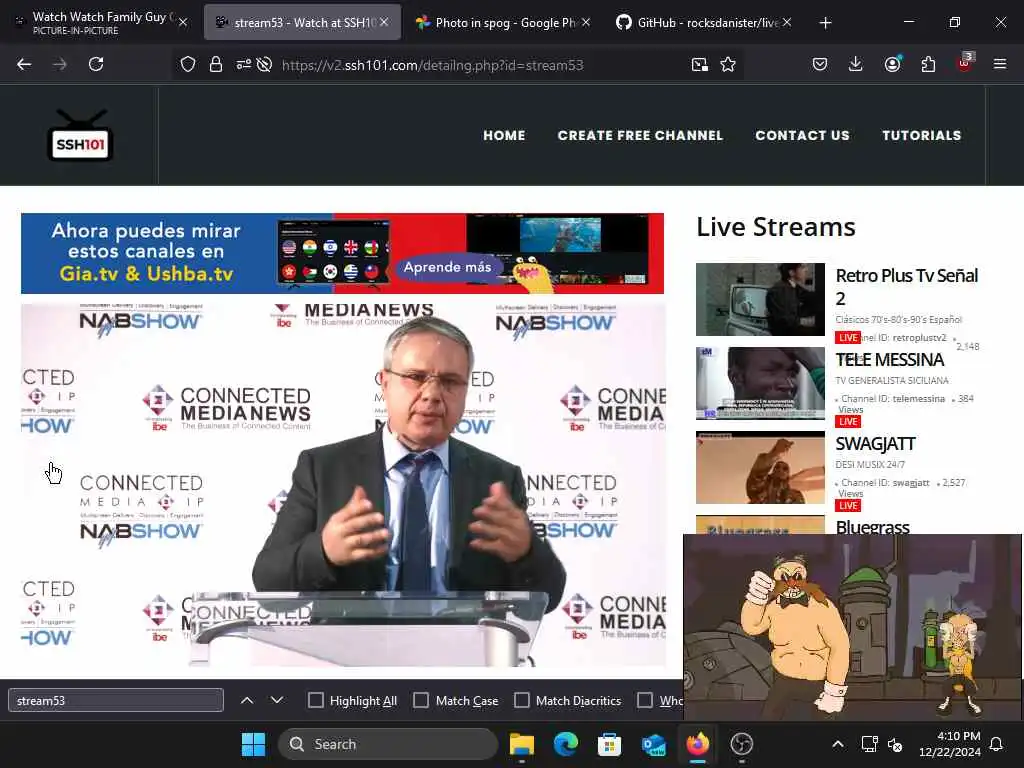
Task: Select the stream53 Watch at SSH101 tab
Action: (x=302, y=22)
